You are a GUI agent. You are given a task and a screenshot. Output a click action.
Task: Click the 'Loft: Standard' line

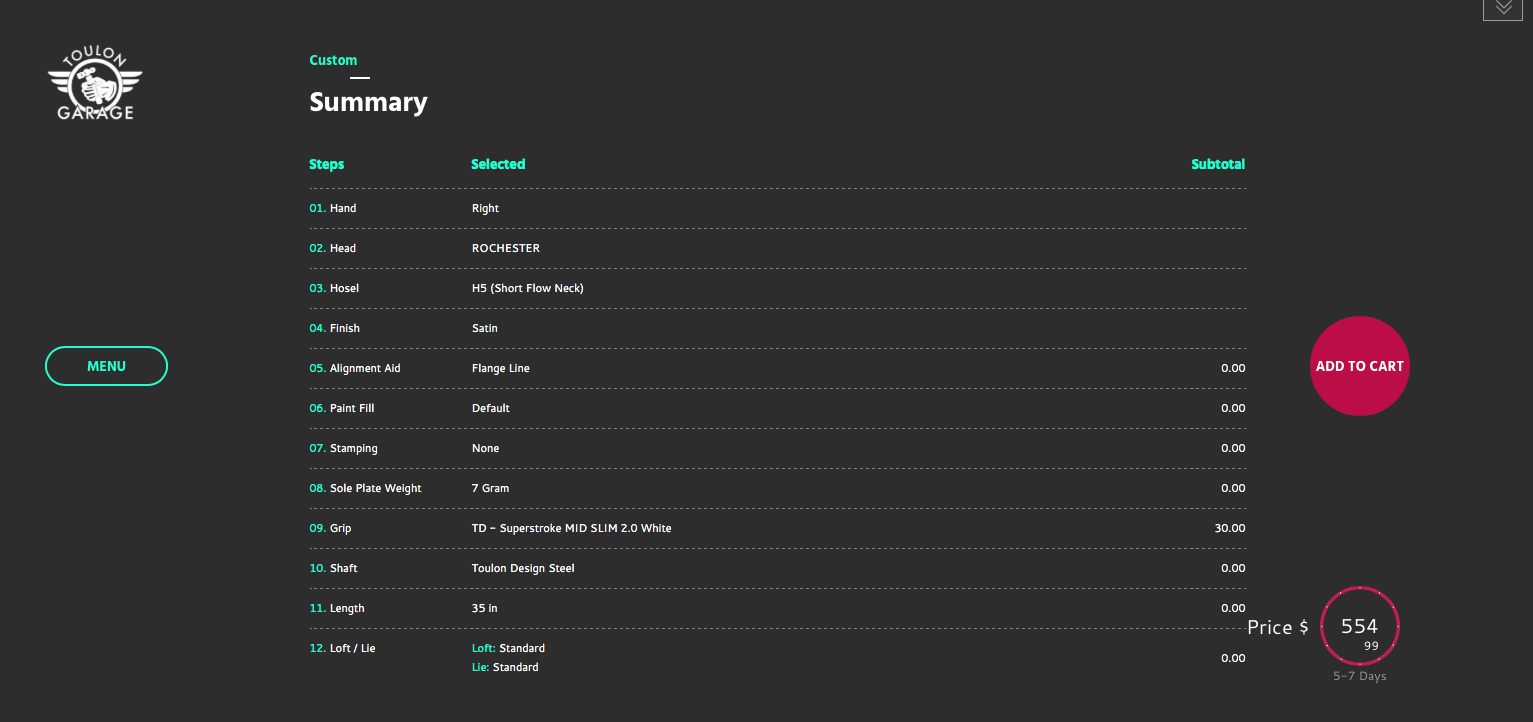point(508,648)
